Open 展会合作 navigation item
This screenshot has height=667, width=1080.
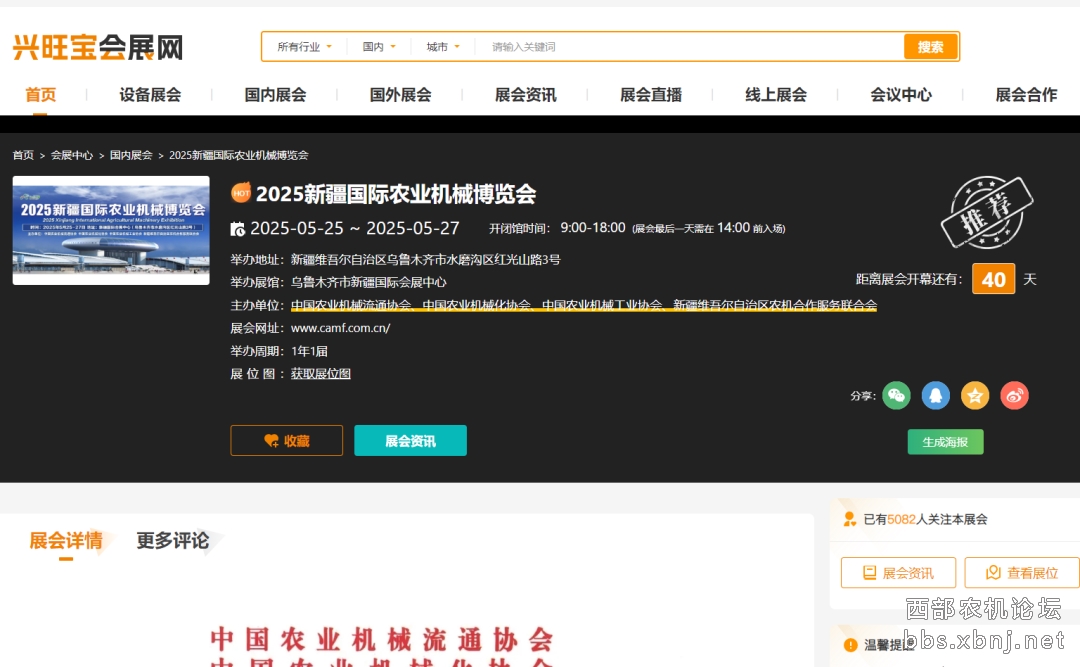(1026, 95)
